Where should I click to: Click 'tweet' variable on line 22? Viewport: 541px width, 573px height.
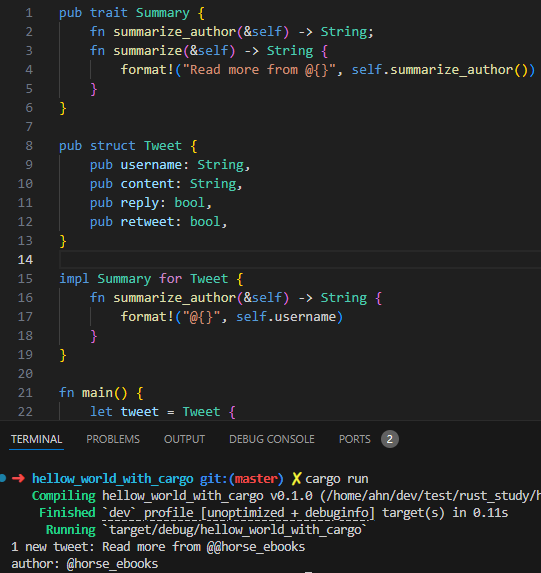pos(140,412)
